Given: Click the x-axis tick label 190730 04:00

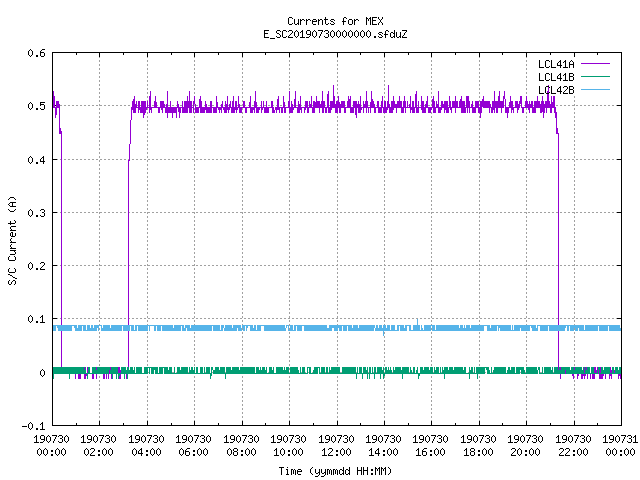Looking at the screenshot, I should pyautogui.click(x=146, y=445).
